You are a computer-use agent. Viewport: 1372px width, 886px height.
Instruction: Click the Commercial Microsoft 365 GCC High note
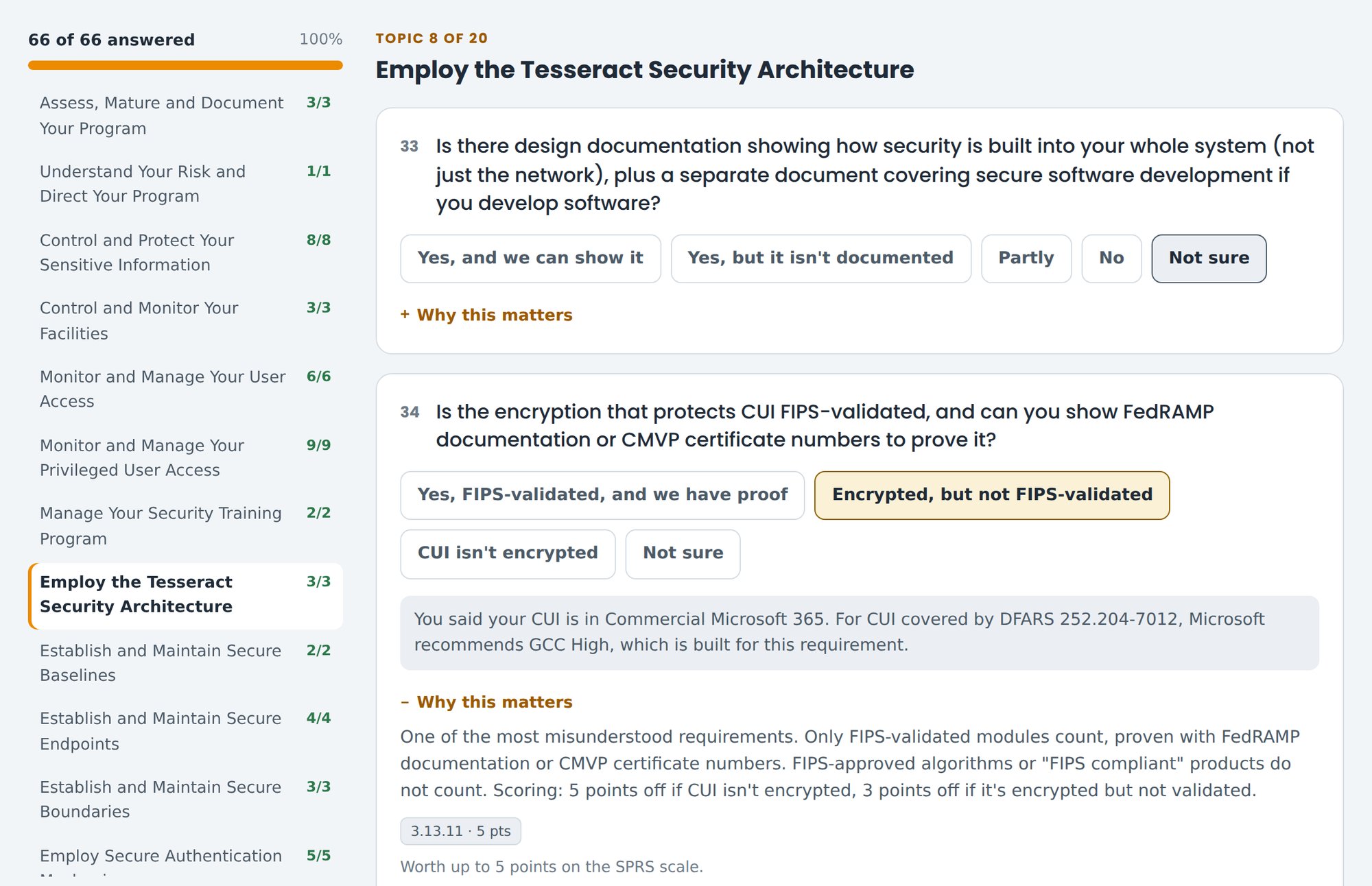[859, 632]
